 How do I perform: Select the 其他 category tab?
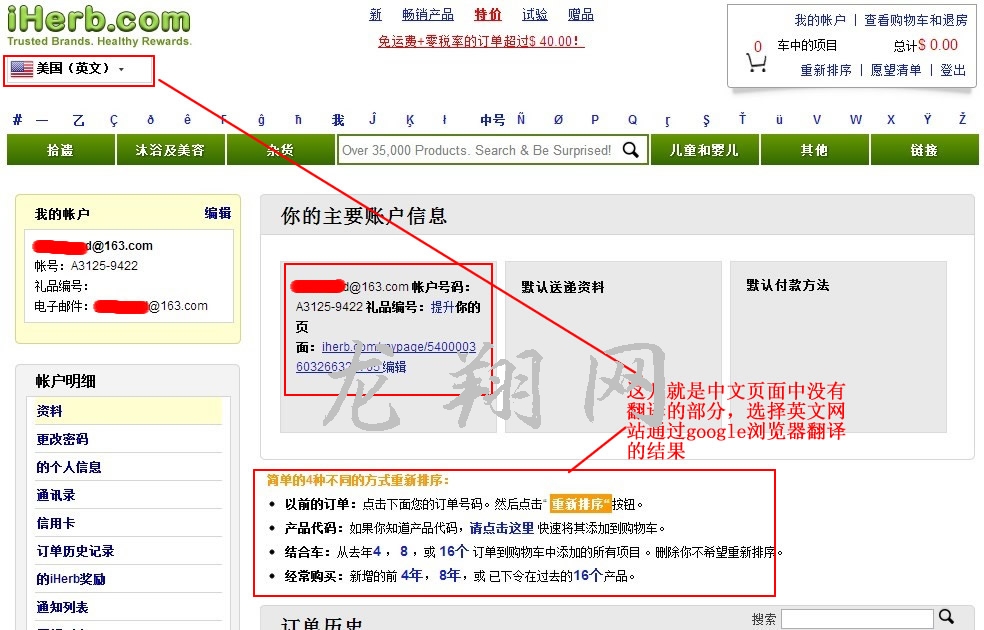tap(815, 150)
